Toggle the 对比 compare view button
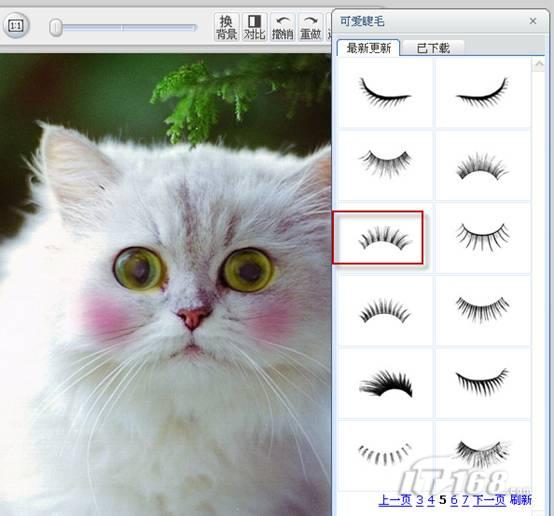Viewport: 554px width, 516px height. (254, 27)
